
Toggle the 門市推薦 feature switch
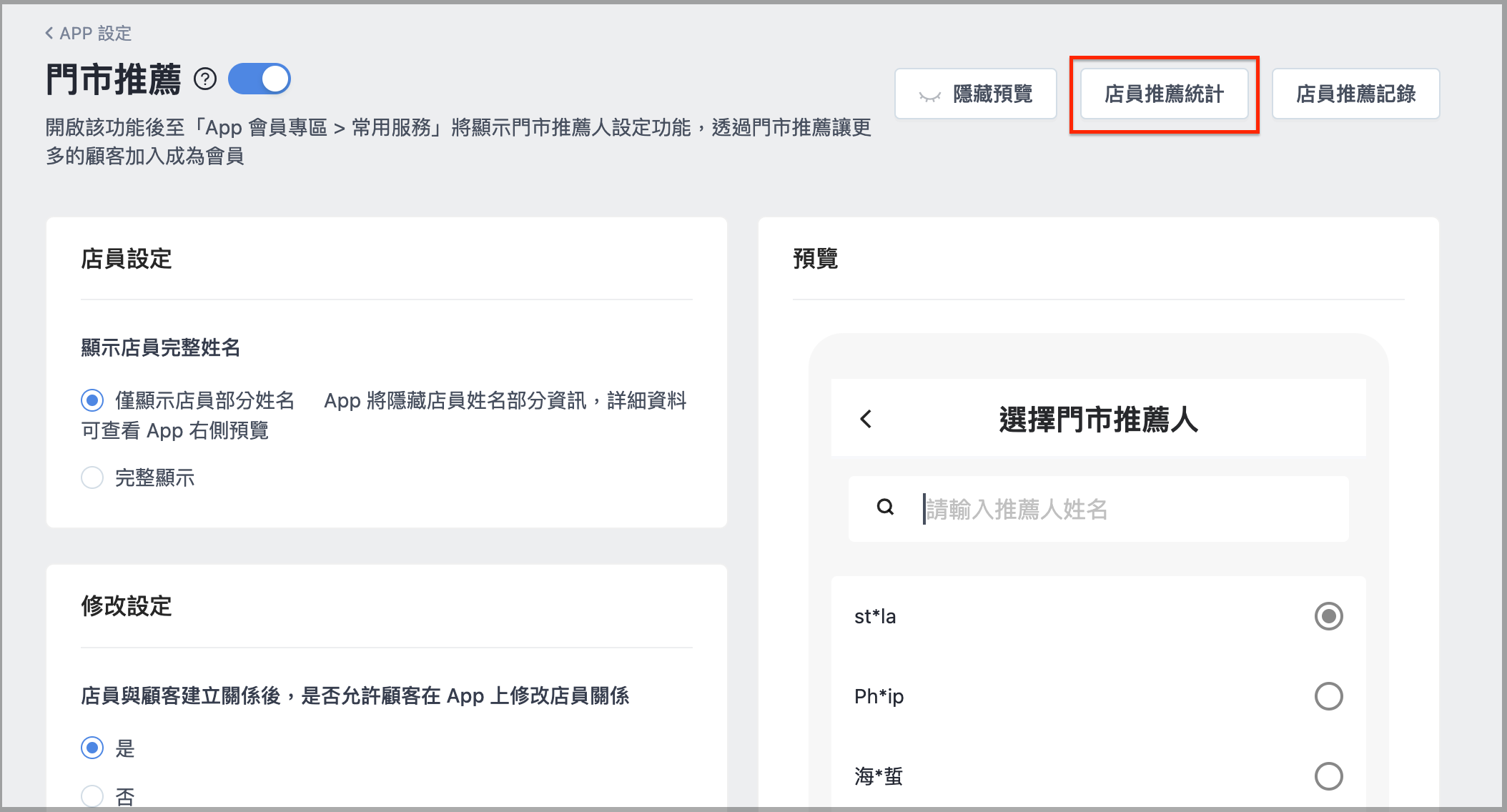[260, 79]
